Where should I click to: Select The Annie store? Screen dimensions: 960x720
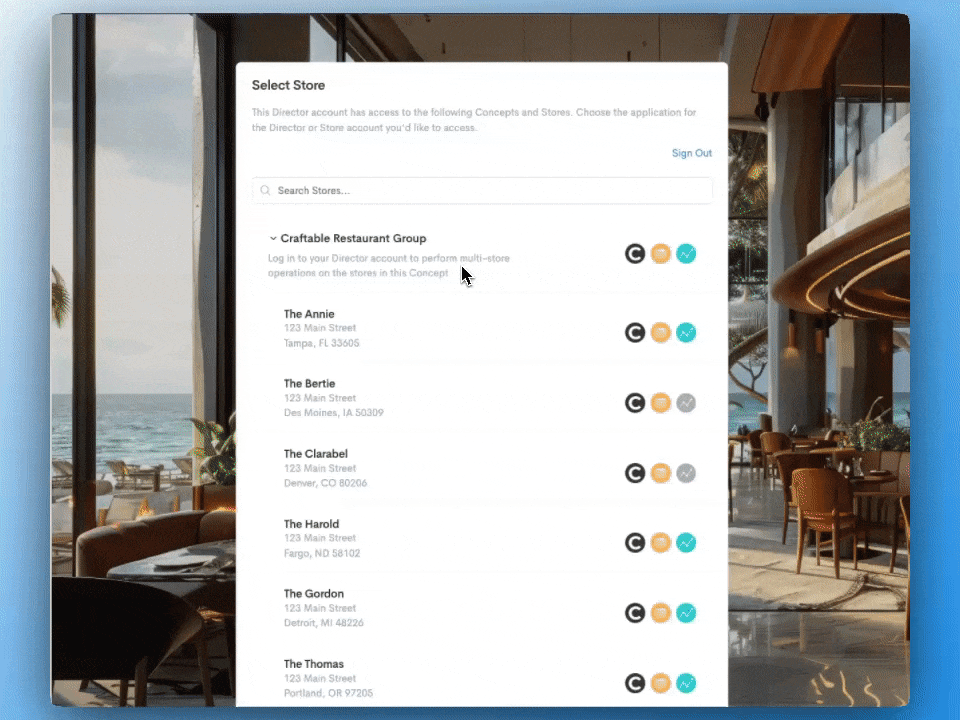tap(309, 314)
